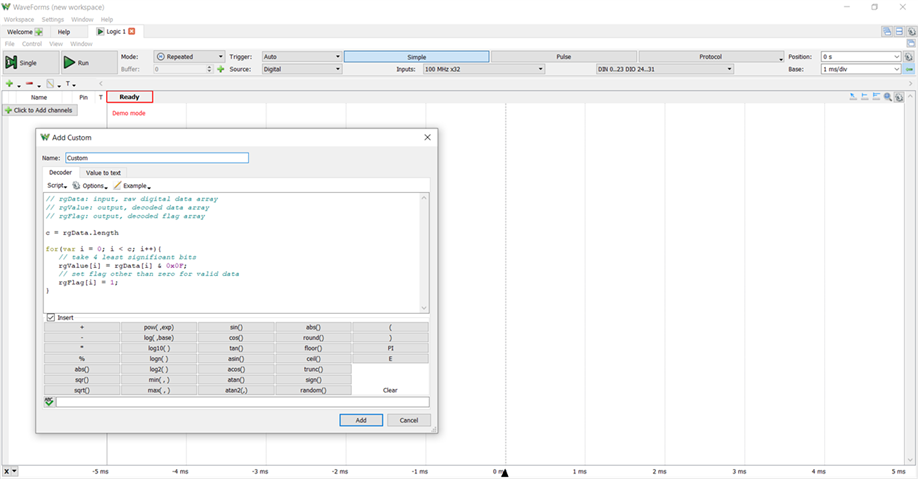
Task: Click the gear icon next to the Position field
Action: 909,57
